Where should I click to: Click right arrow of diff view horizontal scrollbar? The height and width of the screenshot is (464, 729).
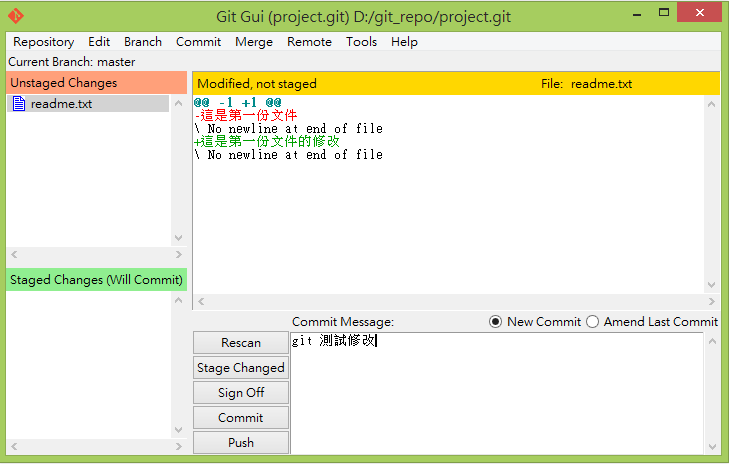pos(711,301)
